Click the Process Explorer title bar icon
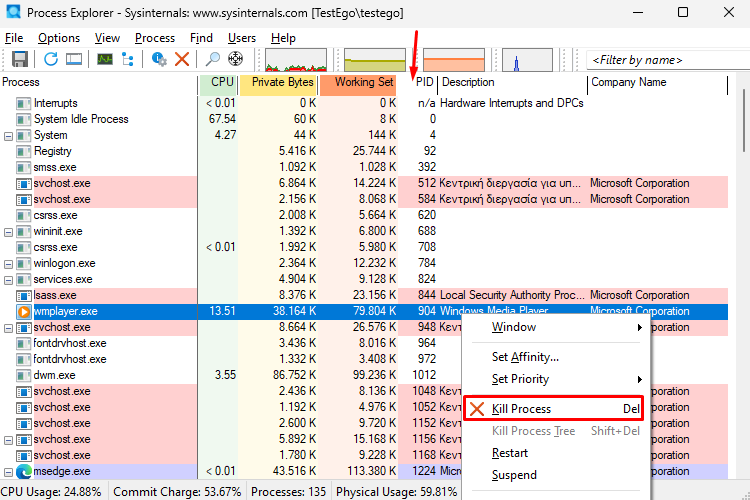 (13, 11)
